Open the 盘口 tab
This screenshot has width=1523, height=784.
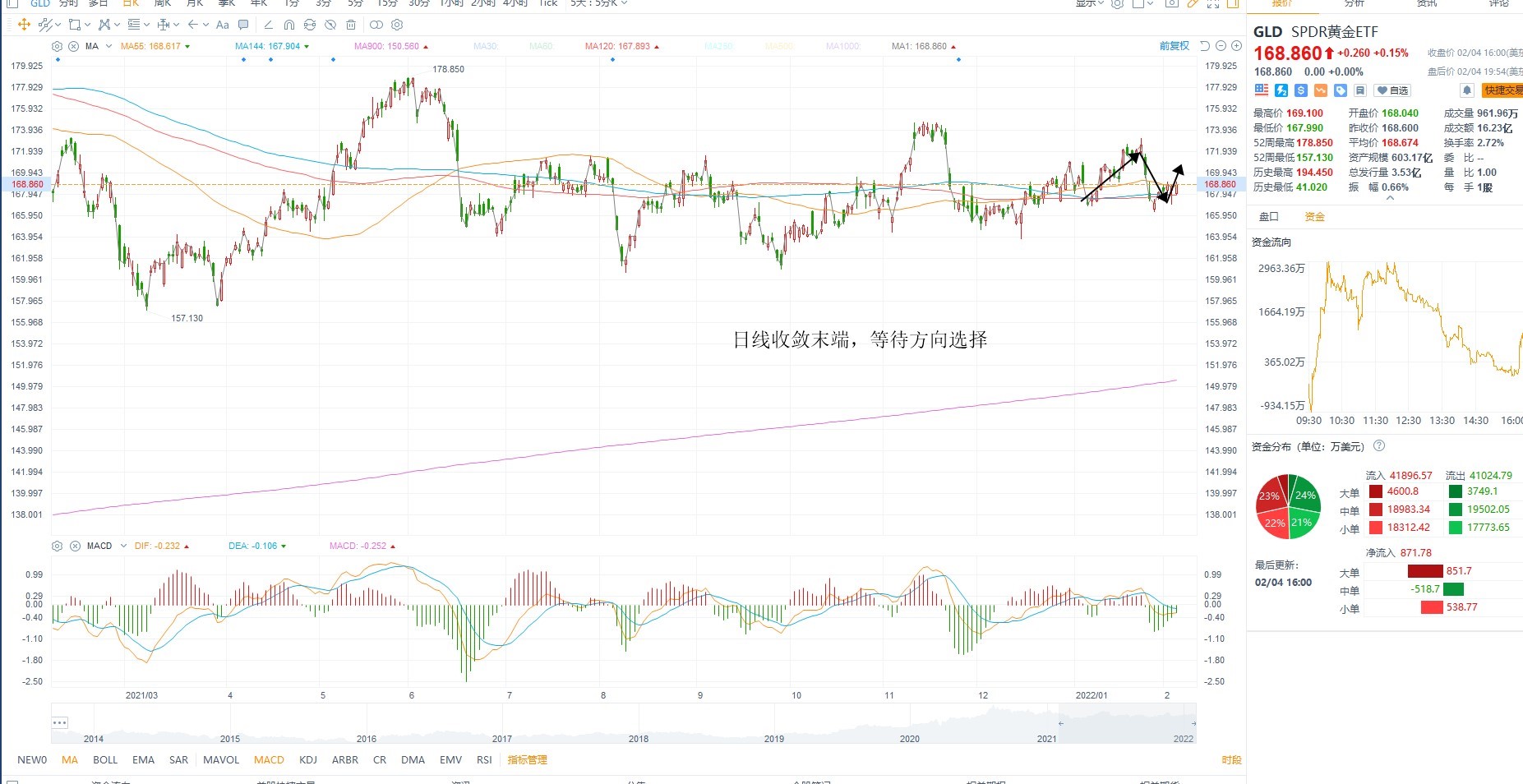pyautogui.click(x=1269, y=217)
